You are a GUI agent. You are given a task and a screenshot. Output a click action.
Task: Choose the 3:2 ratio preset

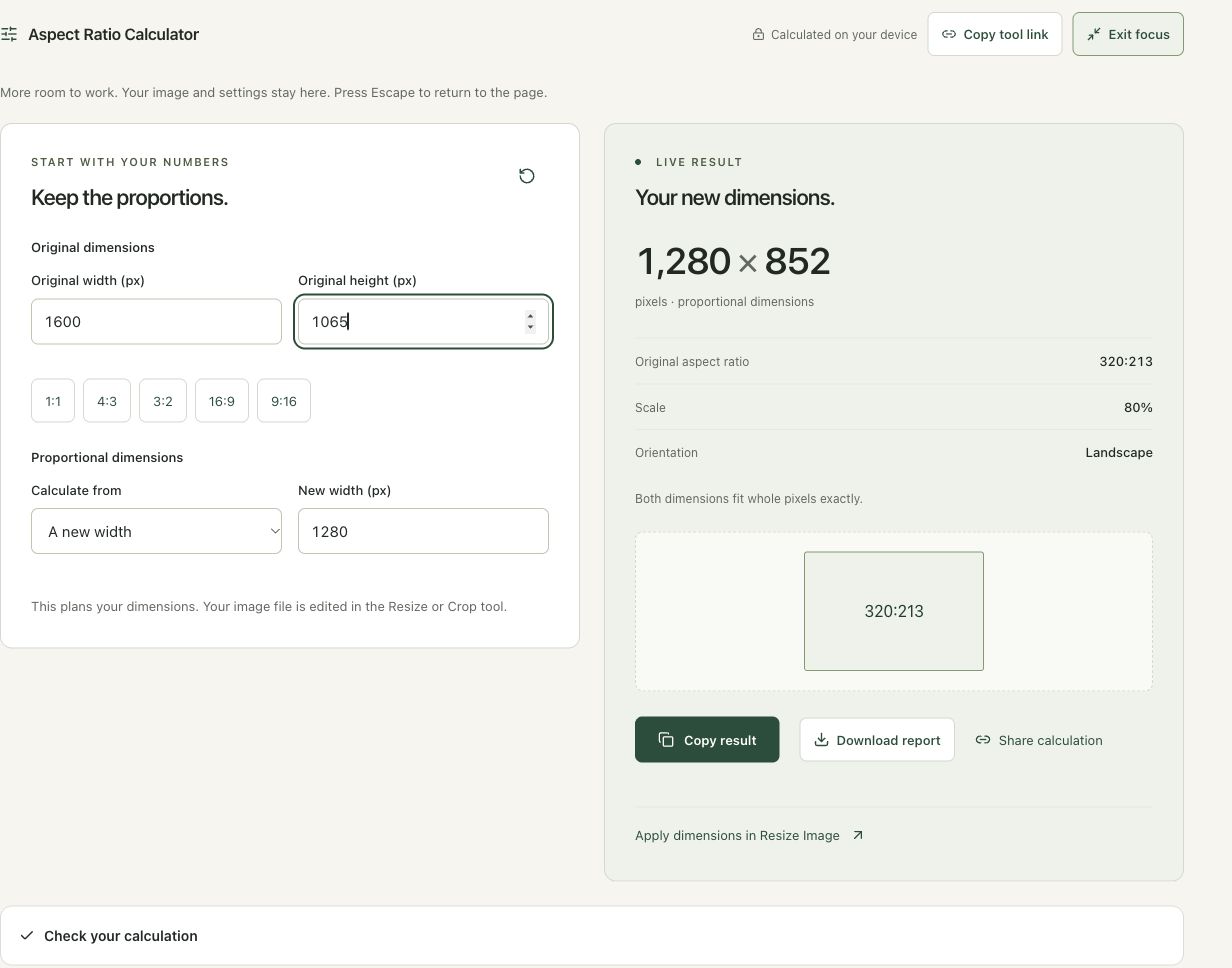coord(163,401)
